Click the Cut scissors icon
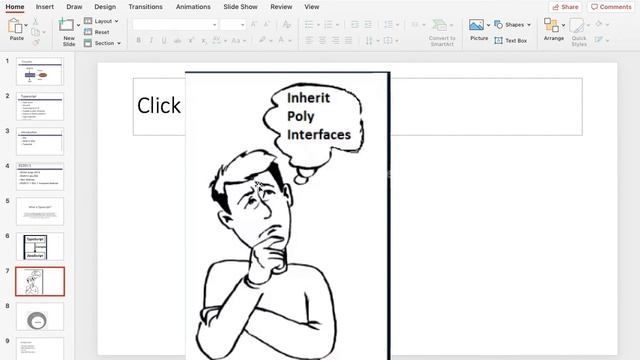The width and height of the screenshot is (640, 360). [x=36, y=21]
